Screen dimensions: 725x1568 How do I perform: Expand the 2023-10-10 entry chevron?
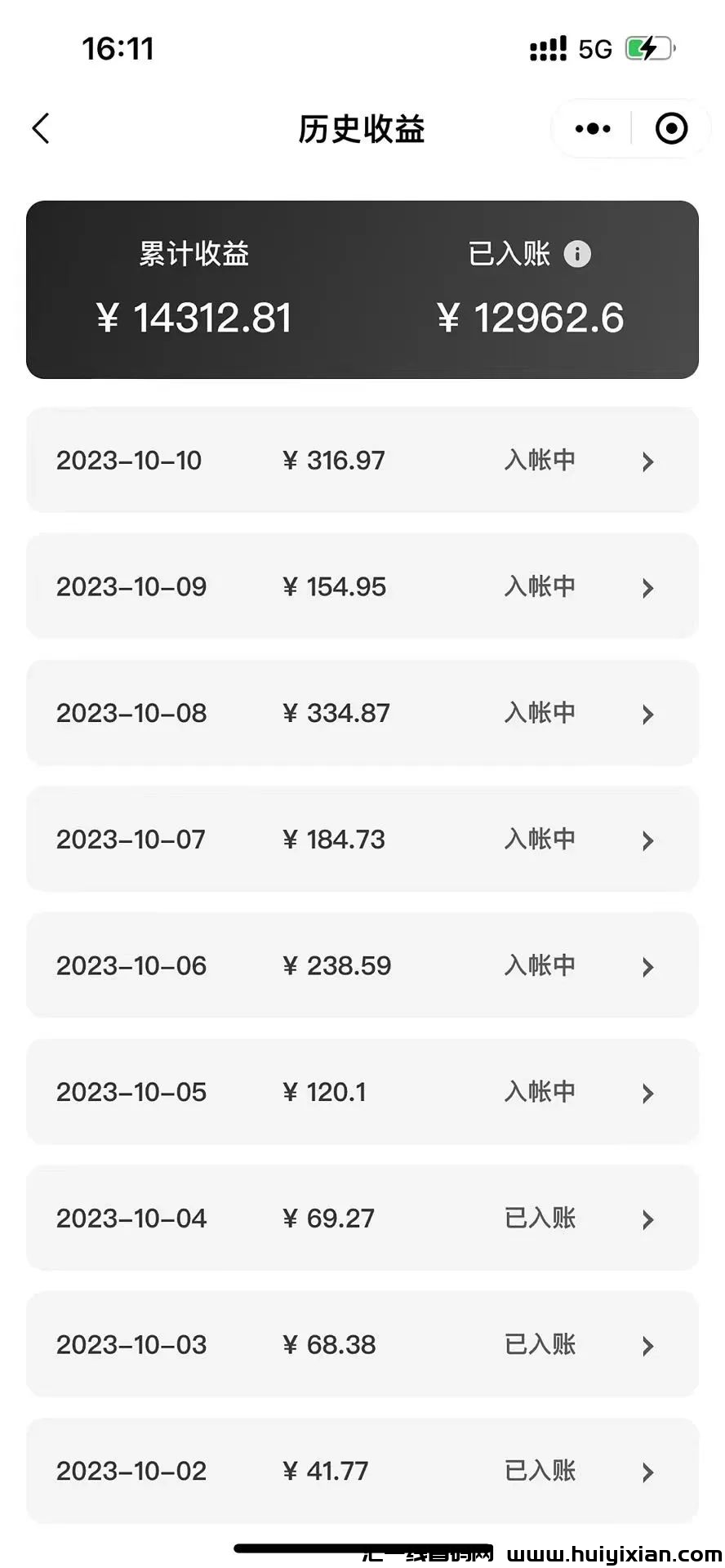[x=647, y=461]
